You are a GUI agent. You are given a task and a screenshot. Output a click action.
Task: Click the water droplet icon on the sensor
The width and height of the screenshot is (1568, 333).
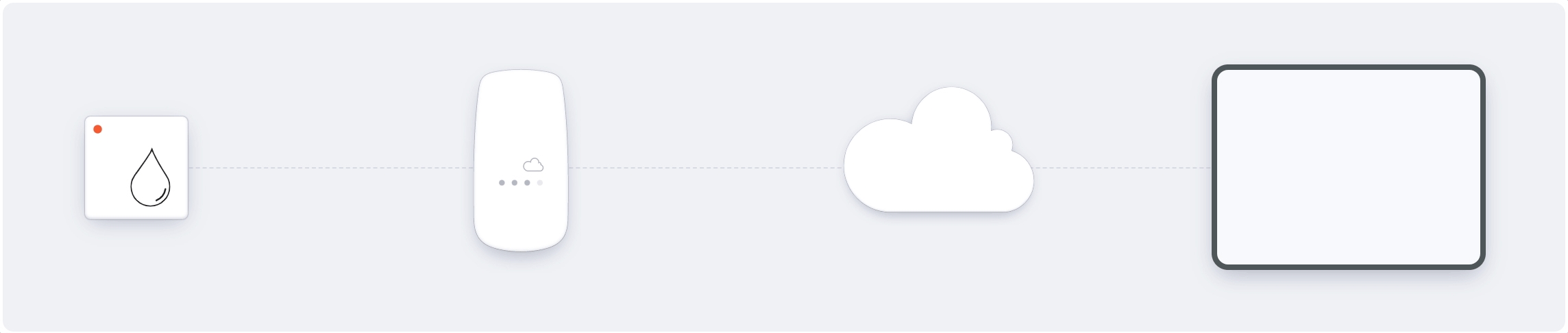[151, 177]
